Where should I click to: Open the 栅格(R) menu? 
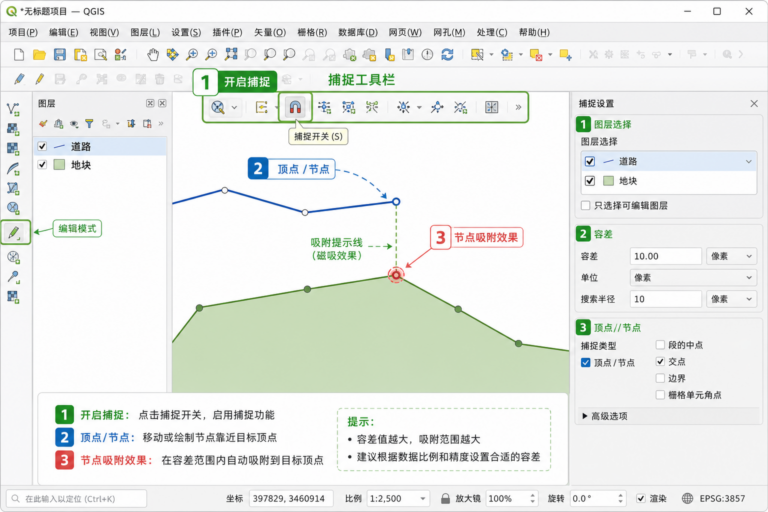tap(312, 32)
